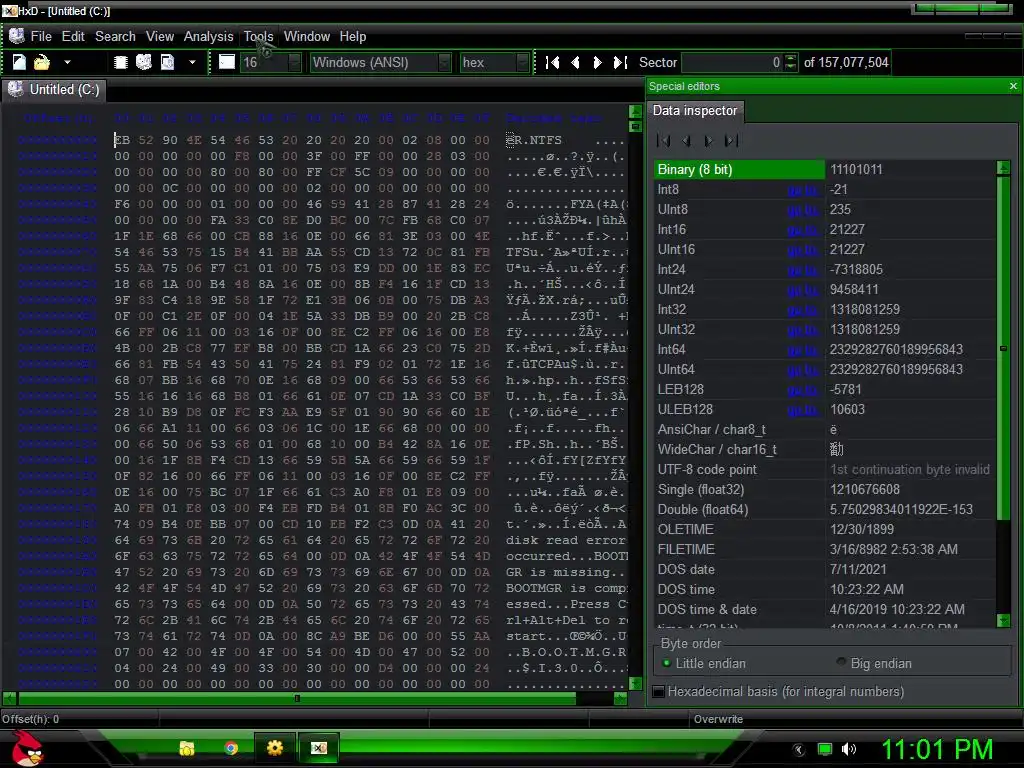Open the View menu
Viewport: 1024px width, 768px height.
tap(160, 37)
